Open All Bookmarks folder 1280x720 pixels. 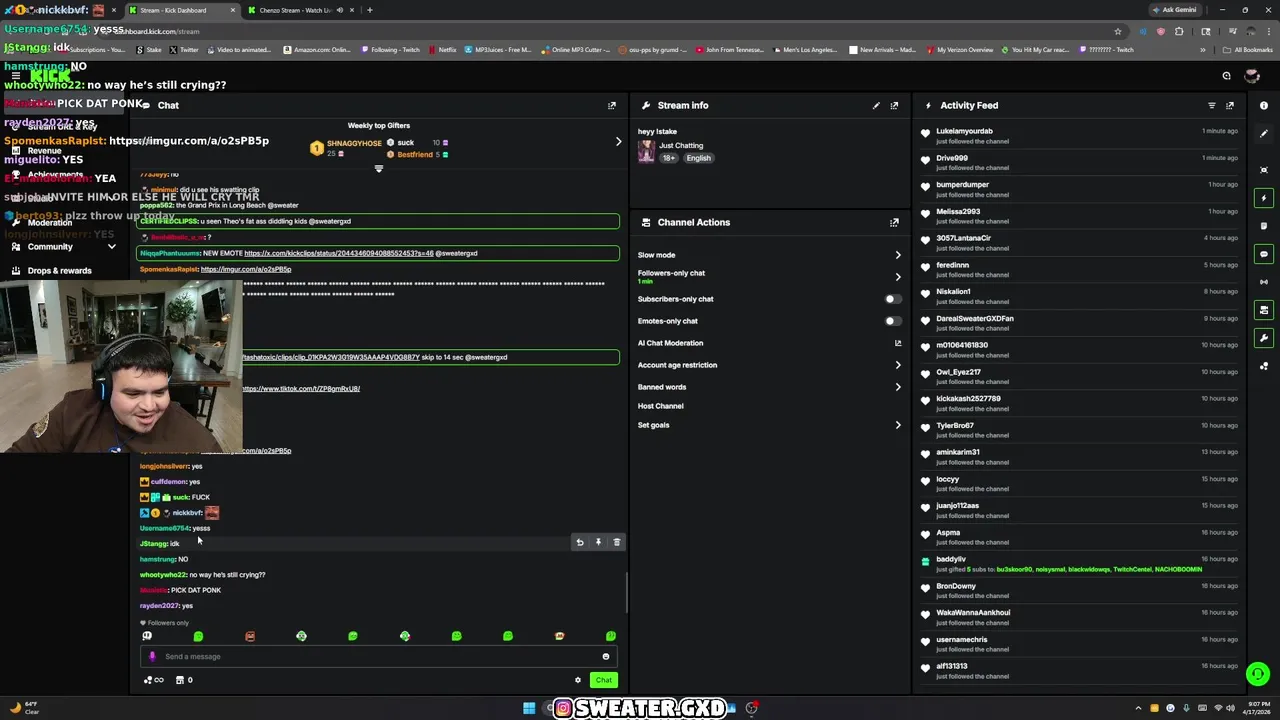click(1248, 50)
